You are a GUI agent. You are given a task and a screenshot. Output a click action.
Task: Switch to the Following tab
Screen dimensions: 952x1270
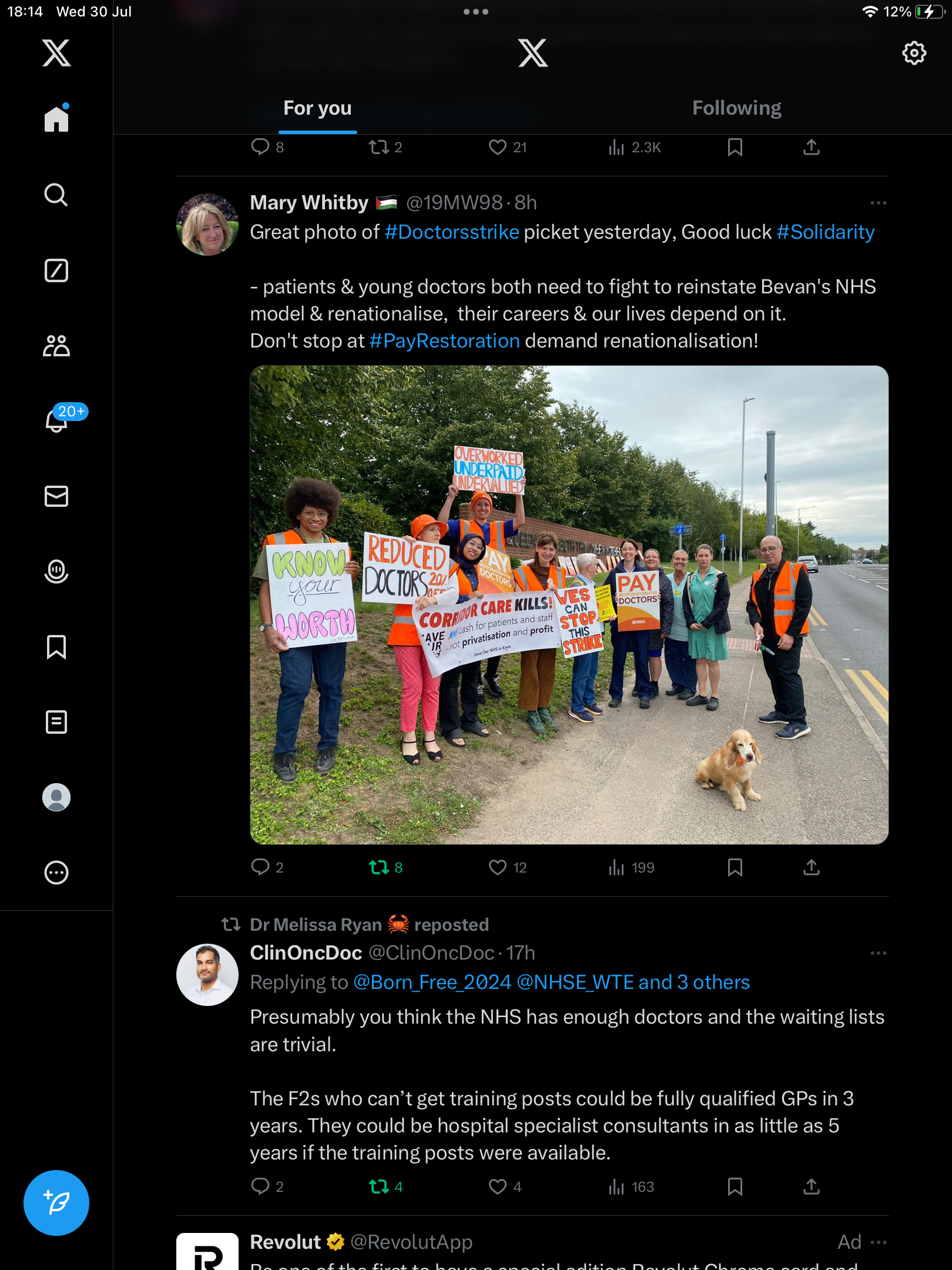coord(737,108)
